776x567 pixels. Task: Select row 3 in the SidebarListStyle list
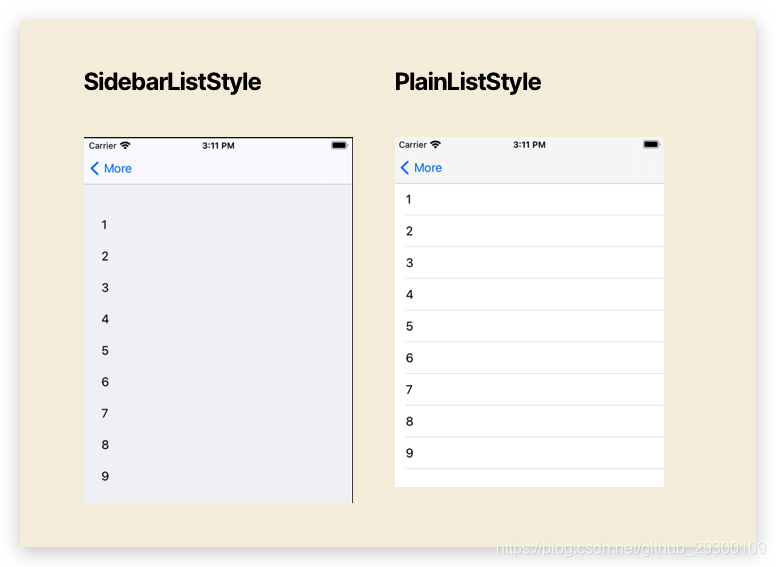(218, 287)
